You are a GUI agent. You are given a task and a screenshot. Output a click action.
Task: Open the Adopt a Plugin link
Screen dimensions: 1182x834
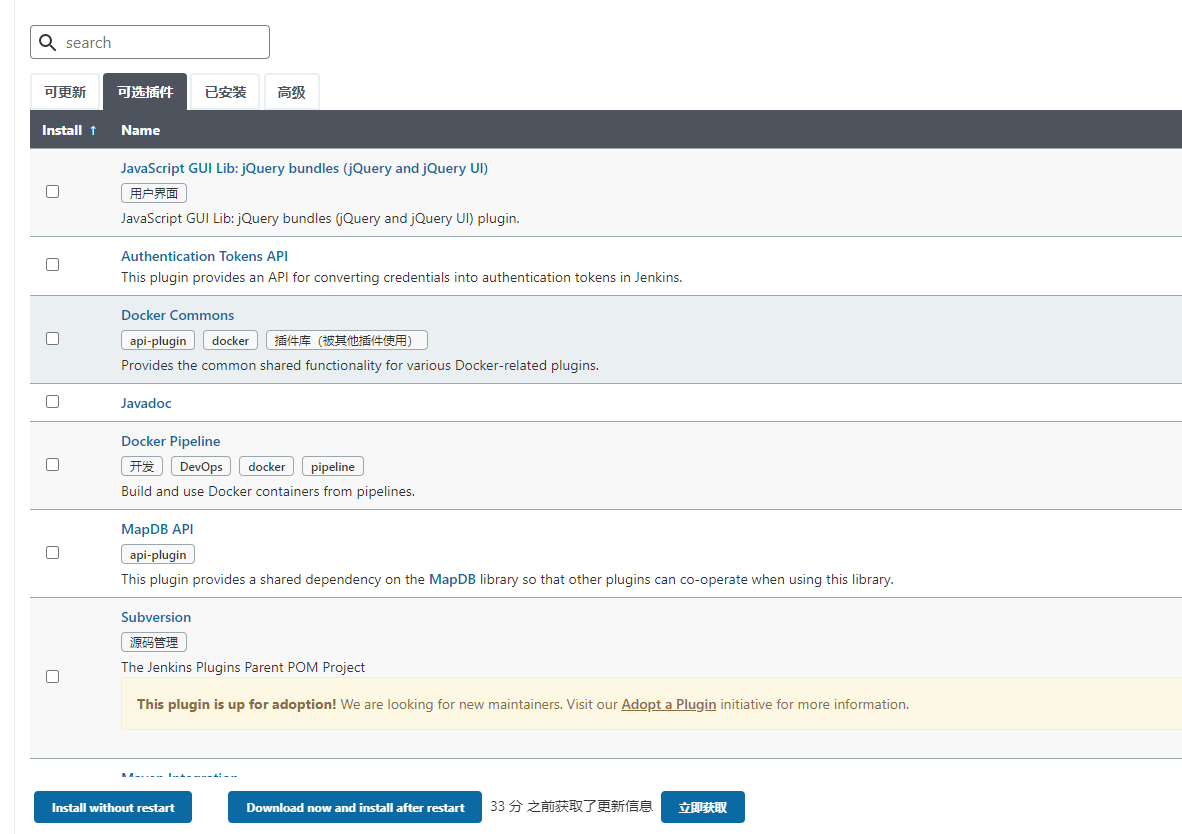[668, 704]
